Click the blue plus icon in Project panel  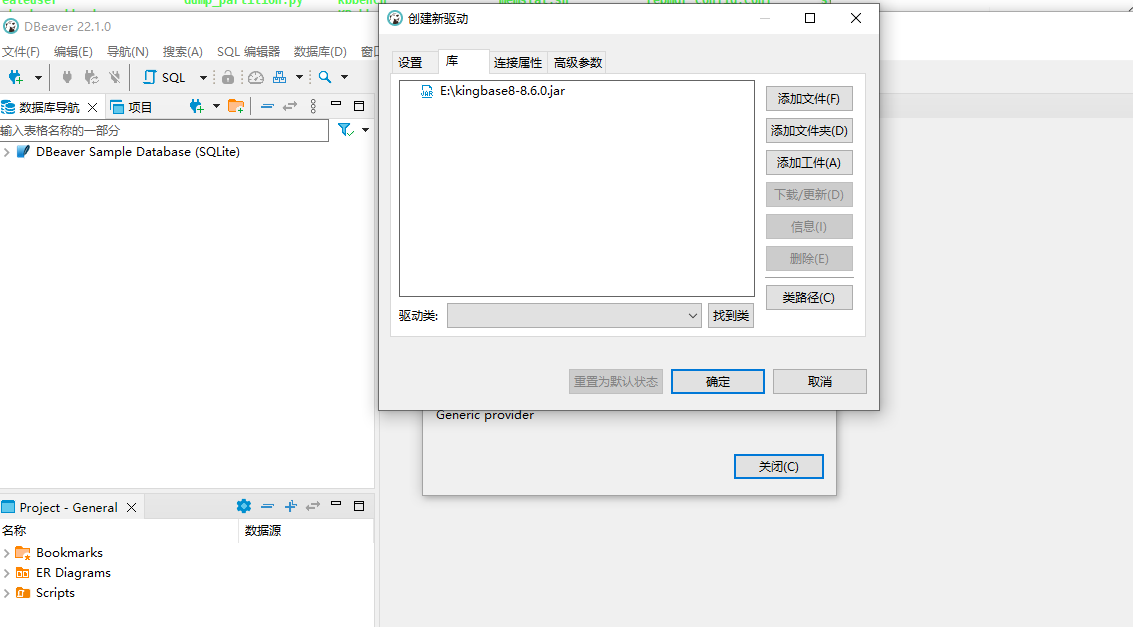point(290,506)
